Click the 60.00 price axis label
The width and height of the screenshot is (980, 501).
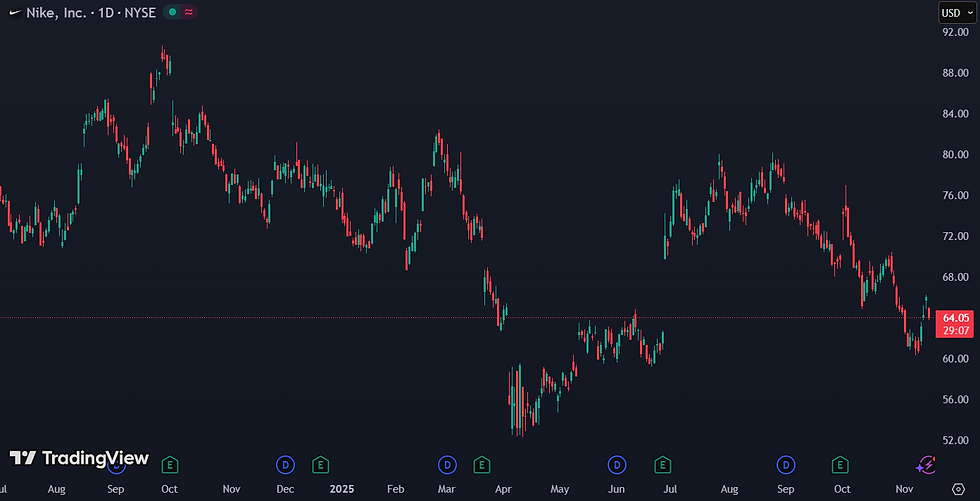pyautogui.click(x=956, y=359)
